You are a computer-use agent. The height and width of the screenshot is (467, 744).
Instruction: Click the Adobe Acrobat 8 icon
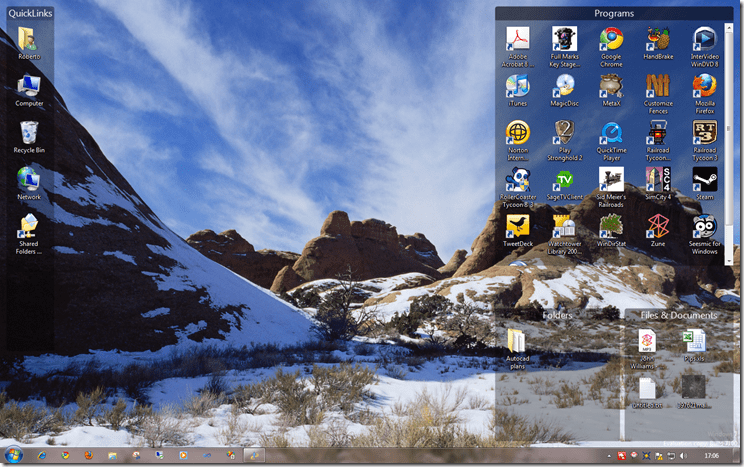click(x=517, y=40)
